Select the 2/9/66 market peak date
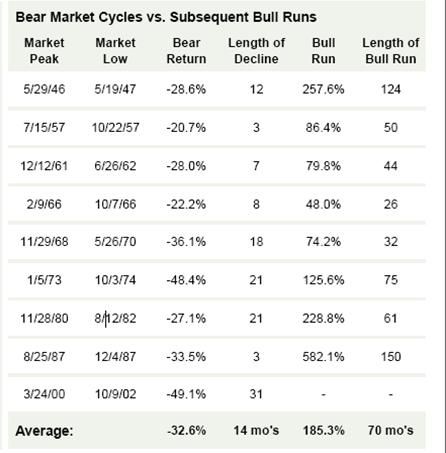 point(44,204)
